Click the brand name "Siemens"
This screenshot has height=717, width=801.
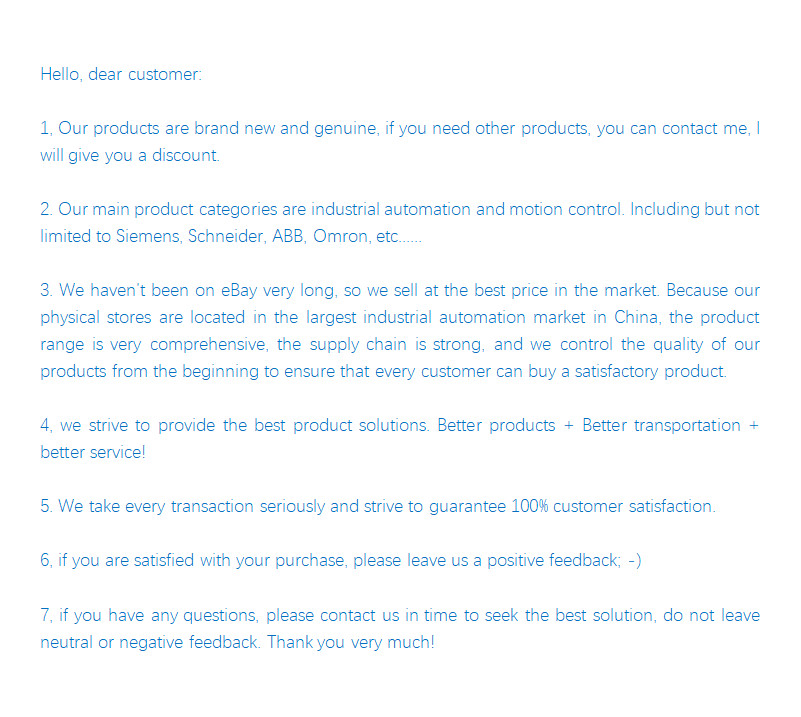[x=153, y=236]
